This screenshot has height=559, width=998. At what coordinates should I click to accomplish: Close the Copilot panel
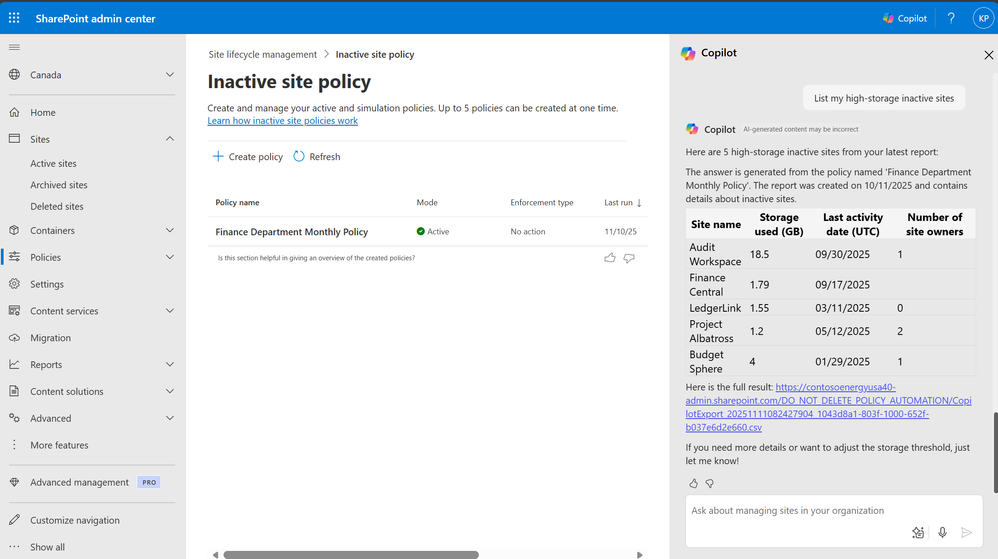(988, 55)
